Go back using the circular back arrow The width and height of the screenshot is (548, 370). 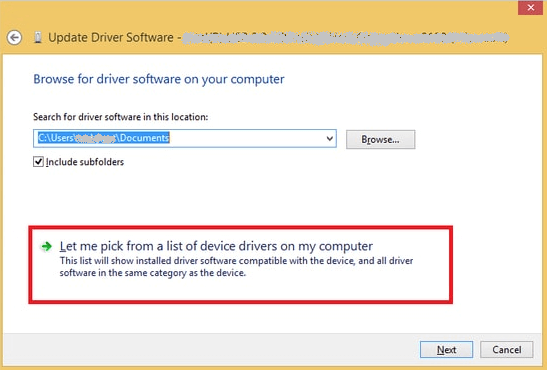tap(14, 37)
